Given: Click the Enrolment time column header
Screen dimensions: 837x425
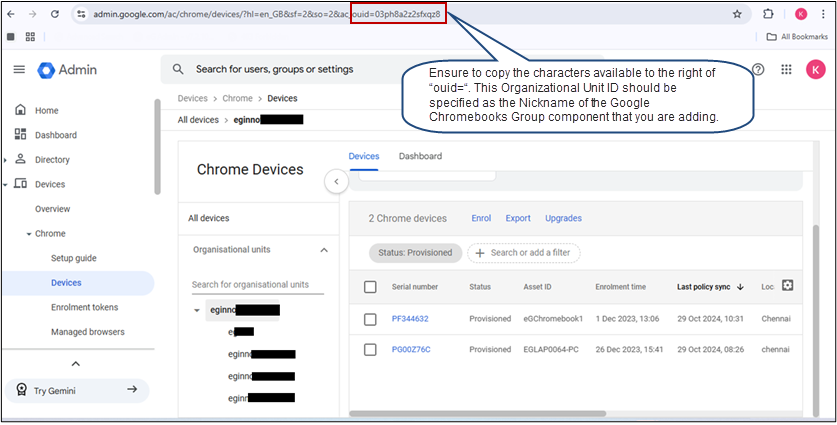Looking at the screenshot, I should (x=620, y=287).
